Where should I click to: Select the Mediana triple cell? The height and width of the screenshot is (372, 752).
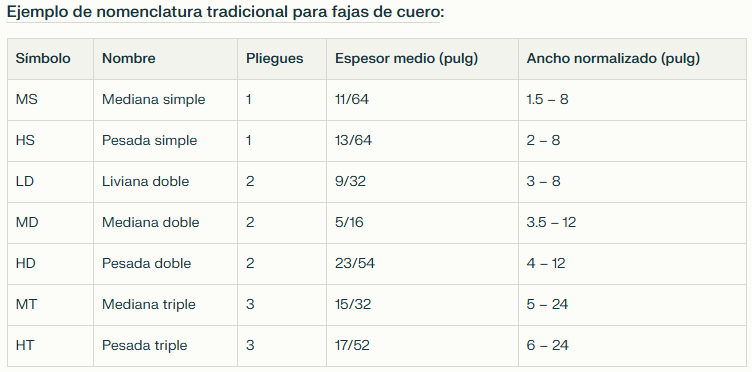click(x=165, y=305)
